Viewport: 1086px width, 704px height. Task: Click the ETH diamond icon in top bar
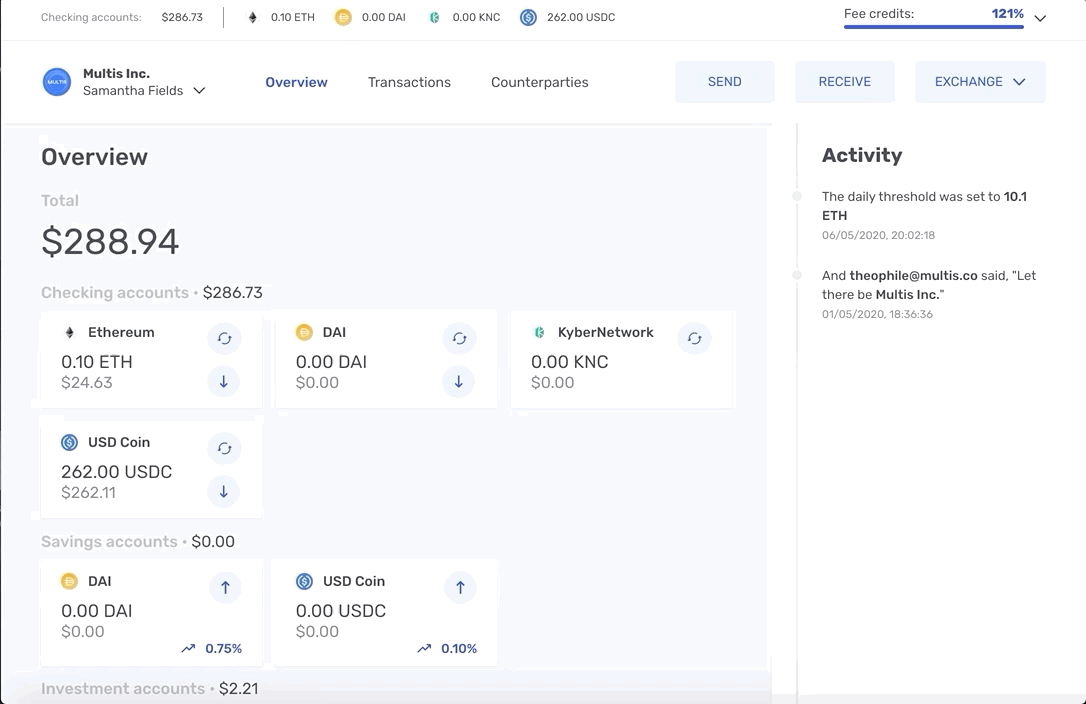coord(253,17)
